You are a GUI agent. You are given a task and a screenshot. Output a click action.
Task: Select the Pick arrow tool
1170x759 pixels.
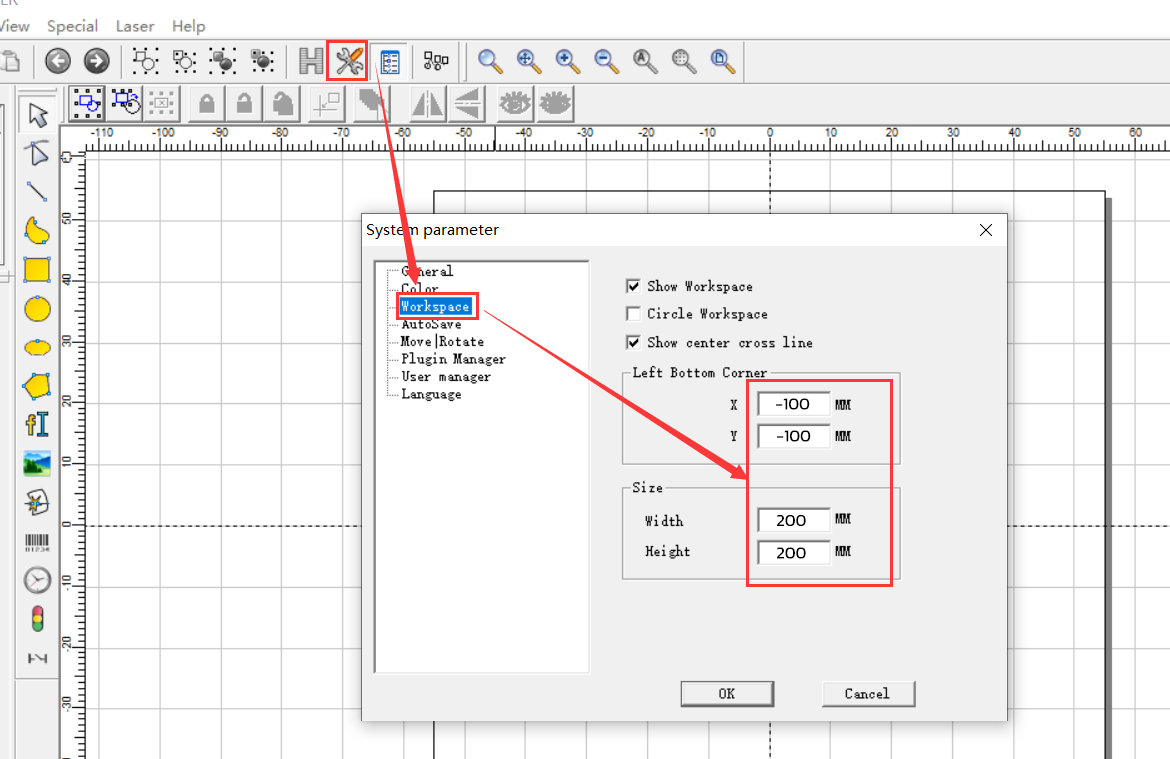point(37,116)
